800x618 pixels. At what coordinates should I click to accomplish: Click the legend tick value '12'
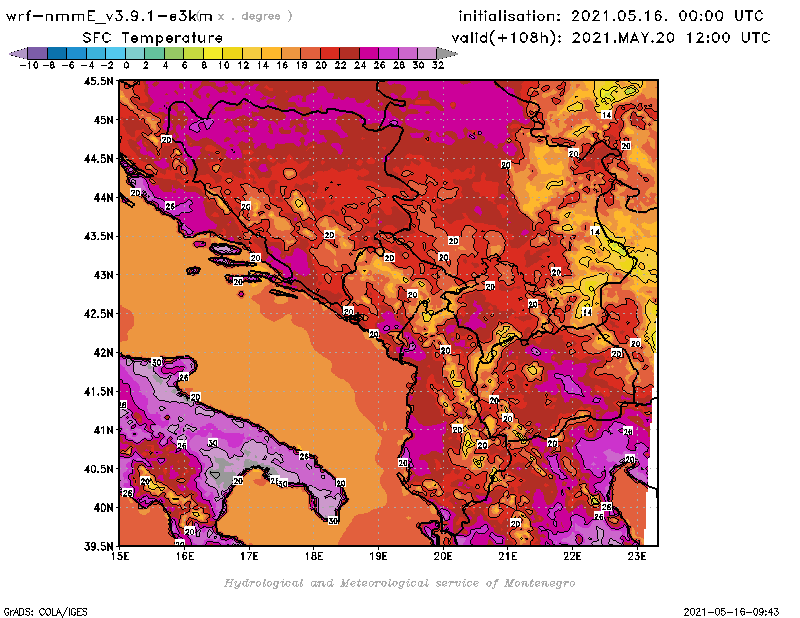pyautogui.click(x=243, y=65)
